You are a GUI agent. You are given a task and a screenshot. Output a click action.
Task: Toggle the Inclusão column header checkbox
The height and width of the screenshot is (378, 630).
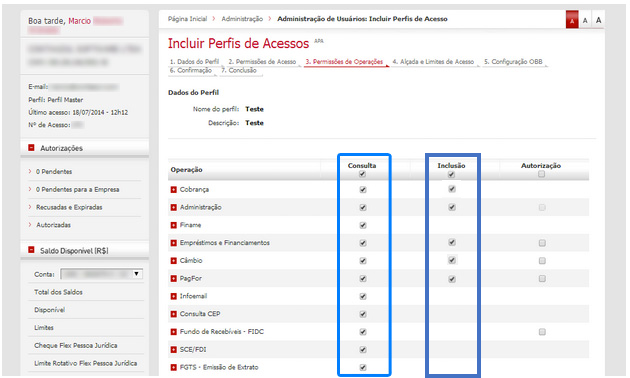pyautogui.click(x=451, y=174)
